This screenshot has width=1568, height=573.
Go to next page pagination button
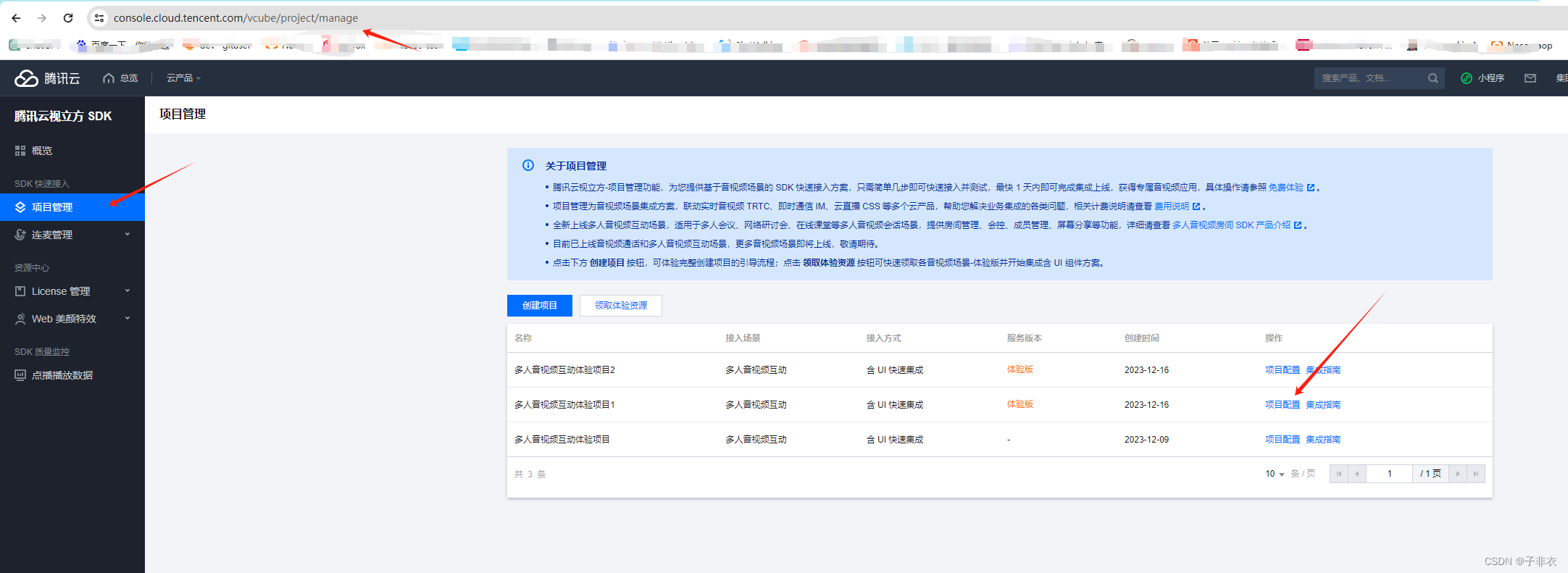click(x=1458, y=474)
